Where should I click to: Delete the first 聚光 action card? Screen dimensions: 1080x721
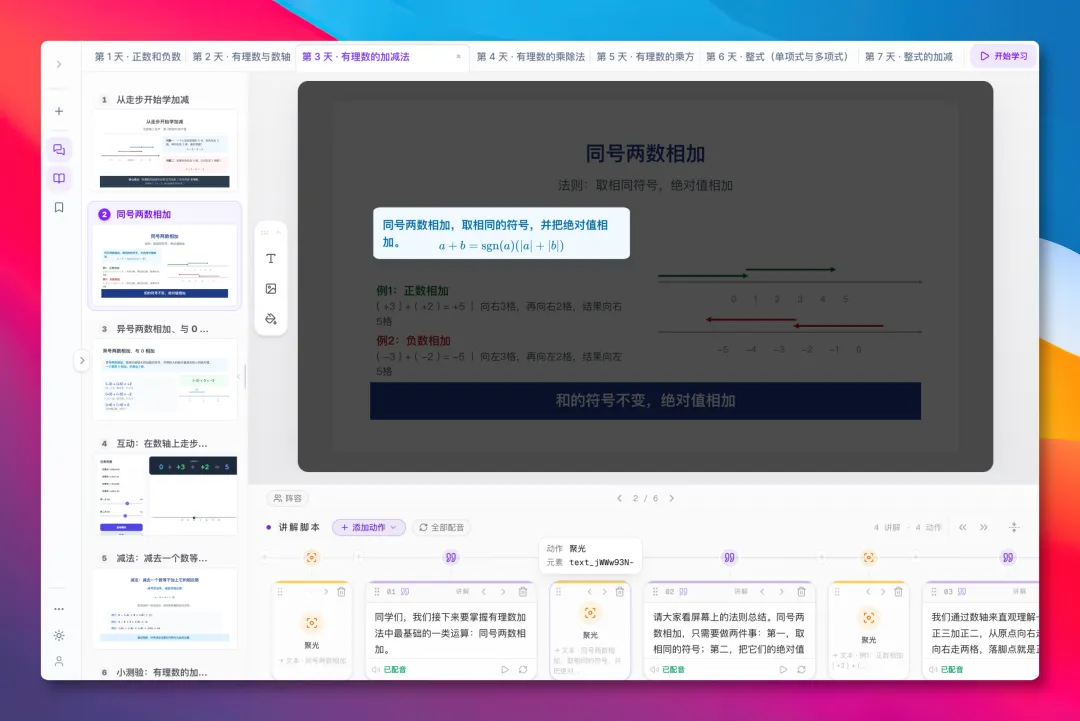pyautogui.click(x=342, y=592)
